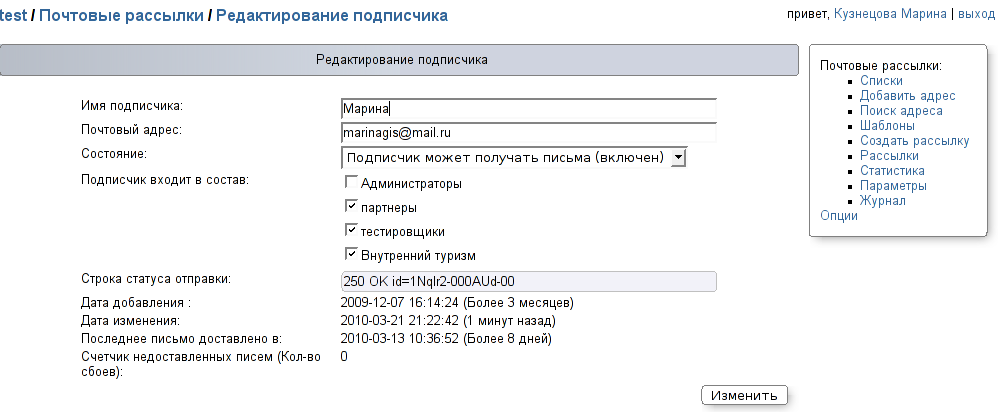998x412 pixels.
Task: Choose Создать рассылку in sidebar
Action: 915,141
